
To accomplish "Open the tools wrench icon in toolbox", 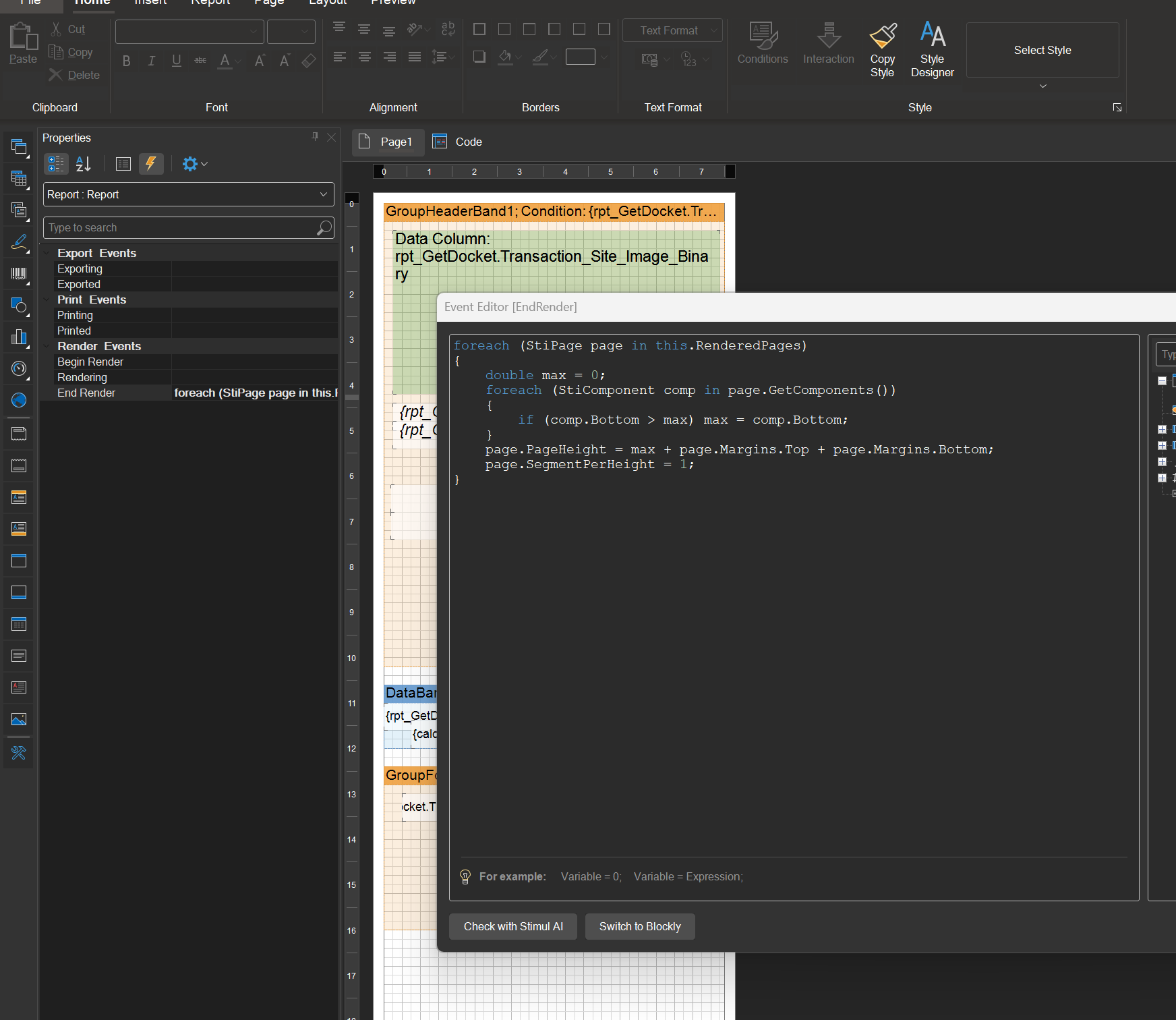I will (x=19, y=752).
